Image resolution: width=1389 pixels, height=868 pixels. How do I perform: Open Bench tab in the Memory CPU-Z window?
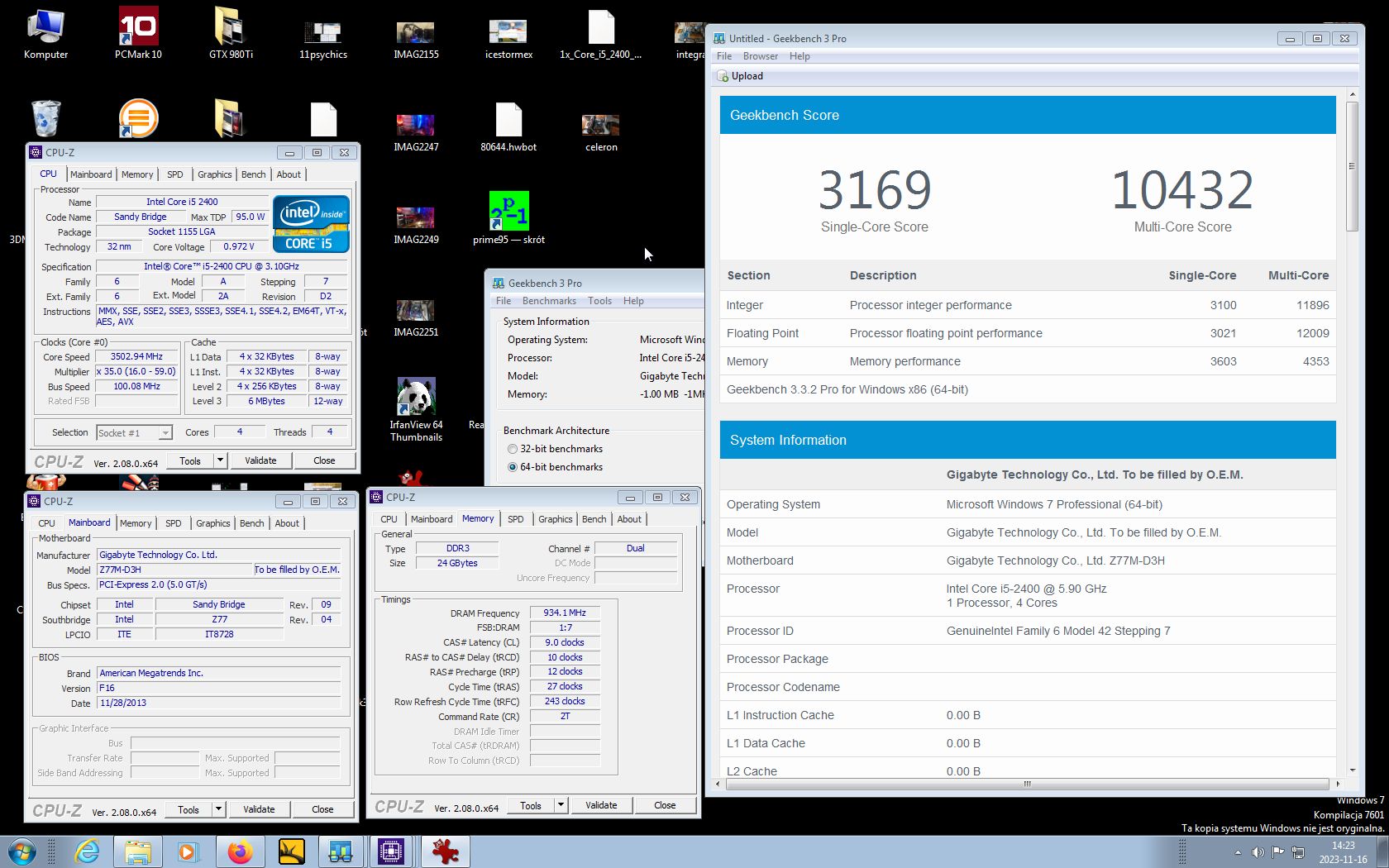594,519
